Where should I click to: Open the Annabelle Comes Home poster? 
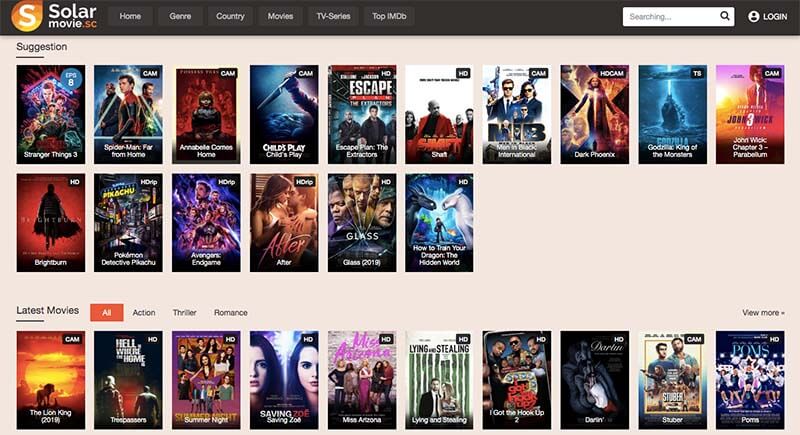point(206,114)
